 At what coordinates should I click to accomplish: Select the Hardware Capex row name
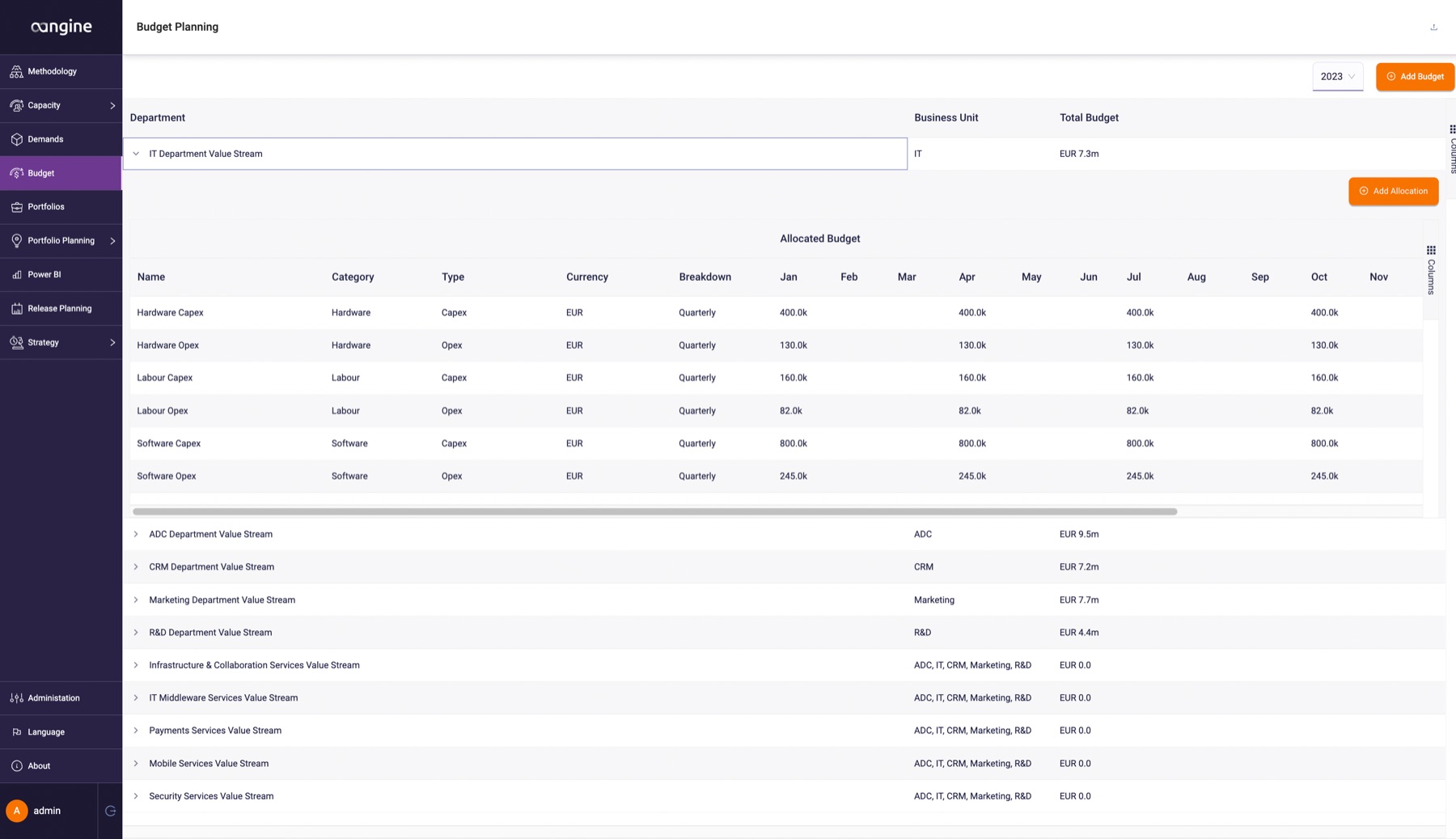(170, 313)
